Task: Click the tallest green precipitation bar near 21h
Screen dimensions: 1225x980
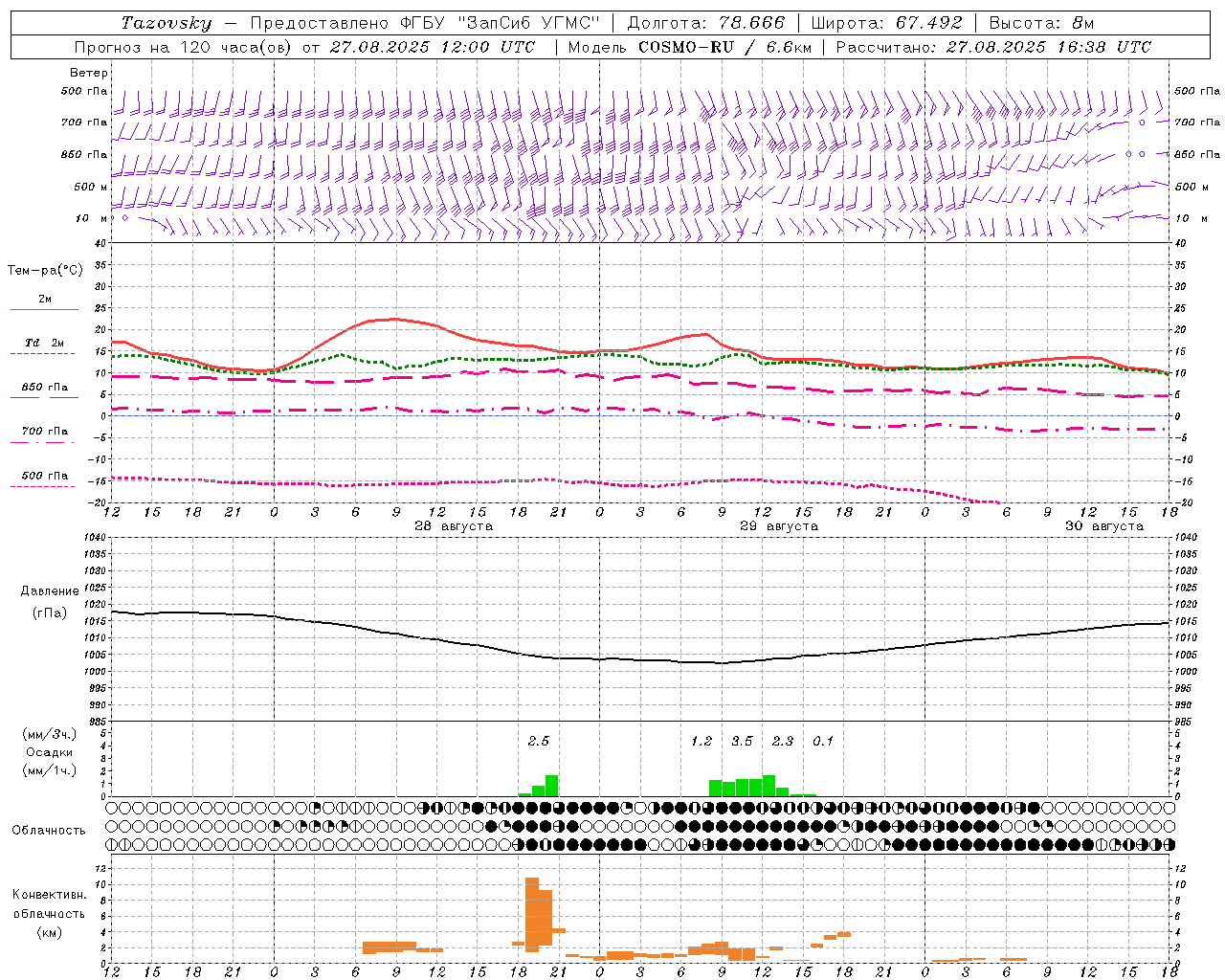Action: tap(551, 786)
